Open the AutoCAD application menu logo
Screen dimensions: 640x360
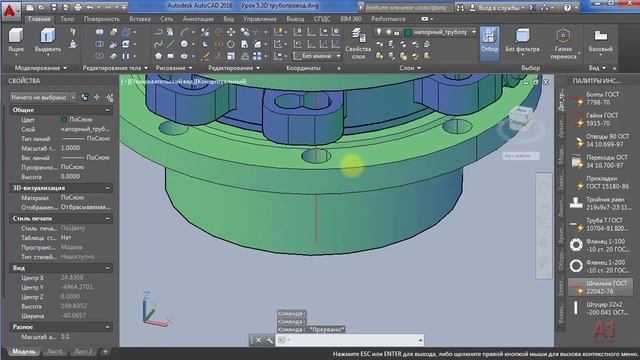10,10
